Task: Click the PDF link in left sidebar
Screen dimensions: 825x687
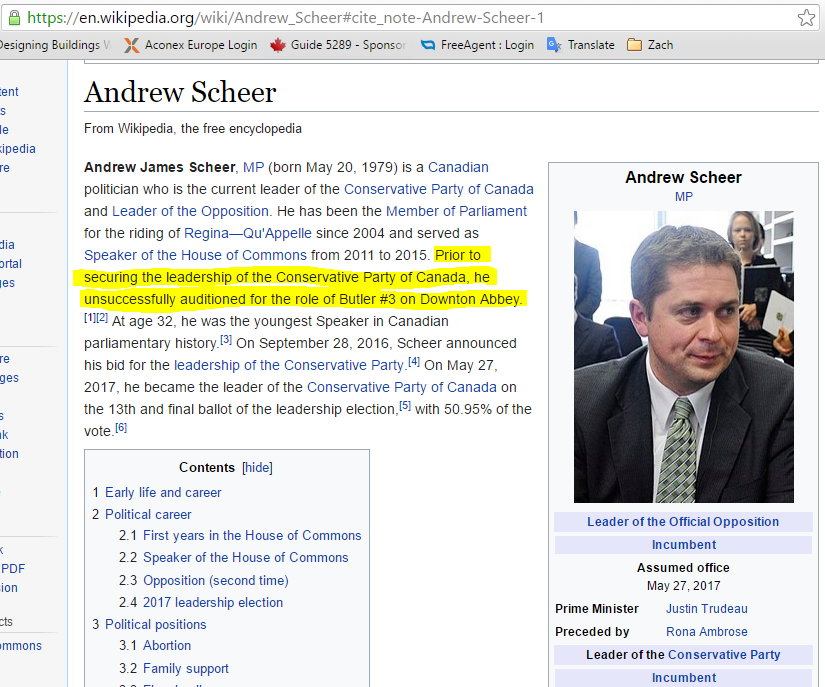Action: [x=13, y=569]
